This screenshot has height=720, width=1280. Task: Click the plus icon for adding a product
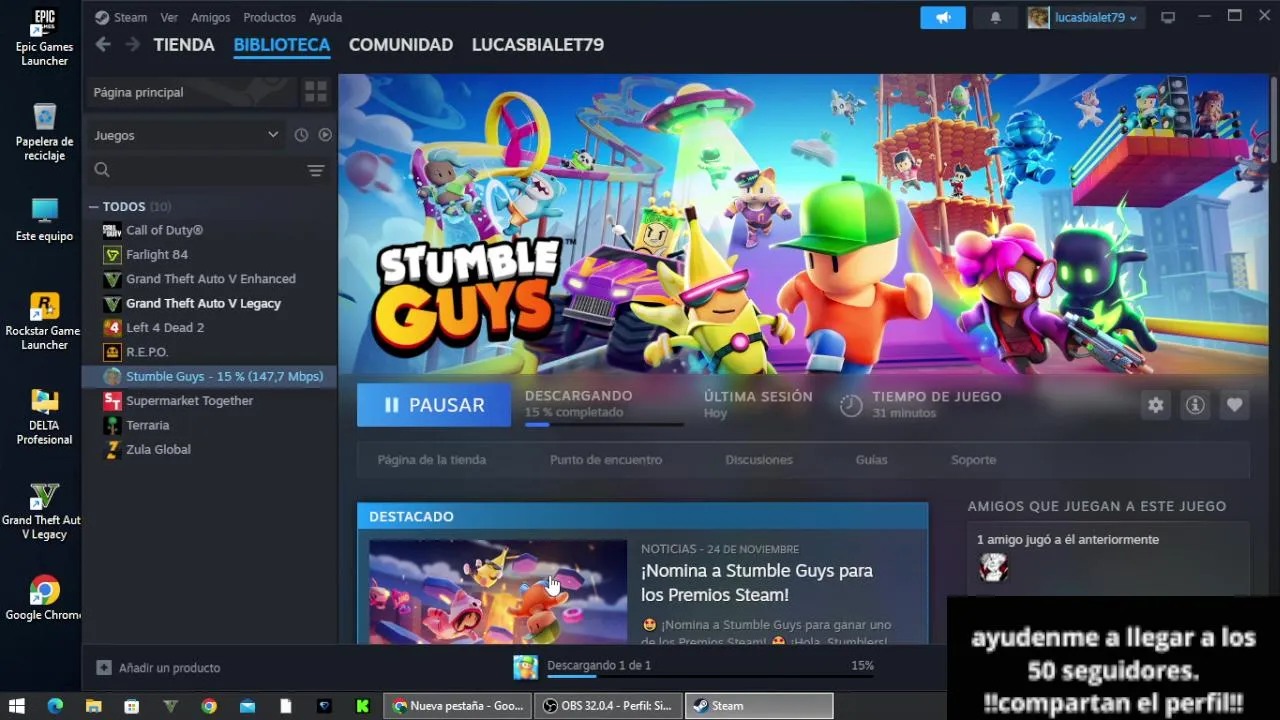tap(104, 667)
